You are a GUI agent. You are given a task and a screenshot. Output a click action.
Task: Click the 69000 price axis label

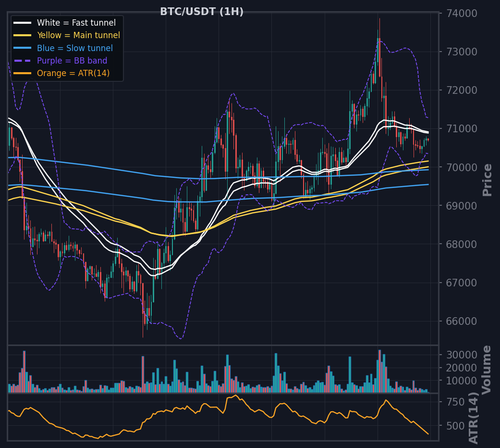point(462,206)
